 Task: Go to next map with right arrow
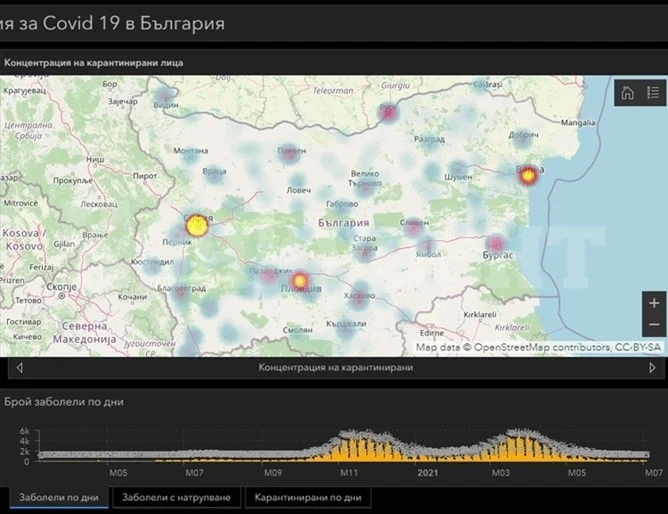point(652,368)
